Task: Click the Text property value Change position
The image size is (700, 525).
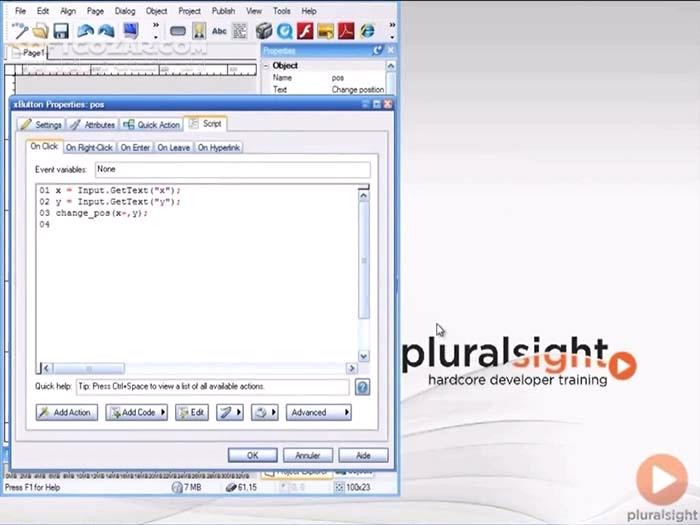Action: [x=358, y=90]
